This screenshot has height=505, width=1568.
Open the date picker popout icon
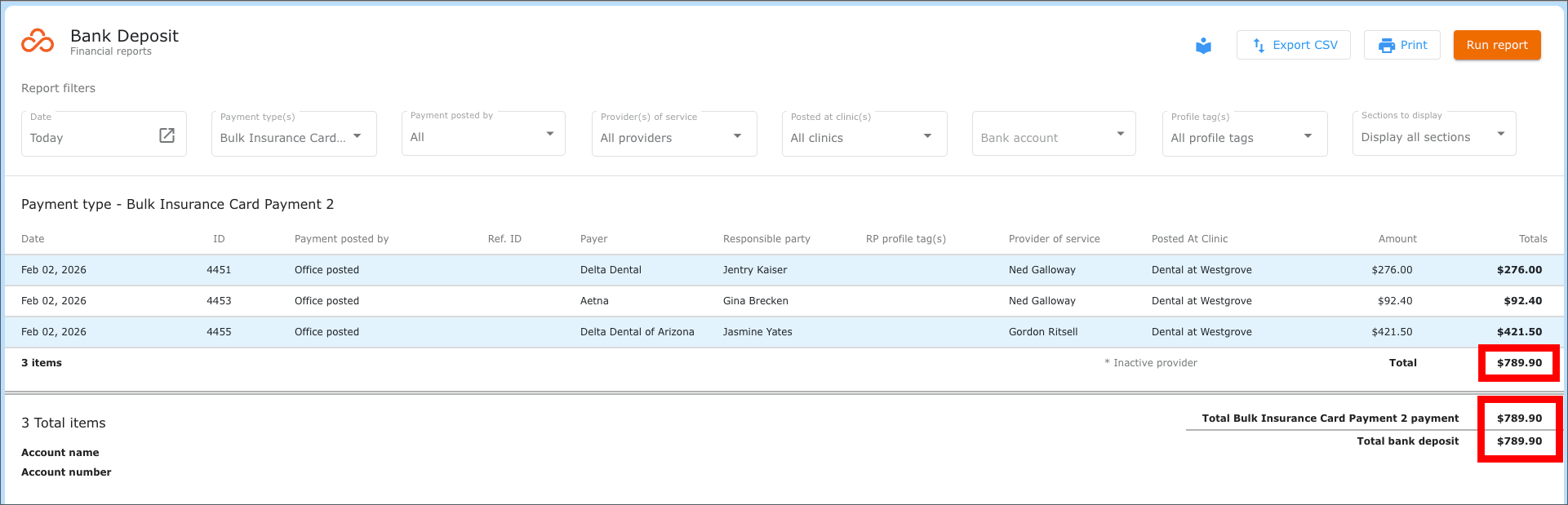tap(167, 135)
